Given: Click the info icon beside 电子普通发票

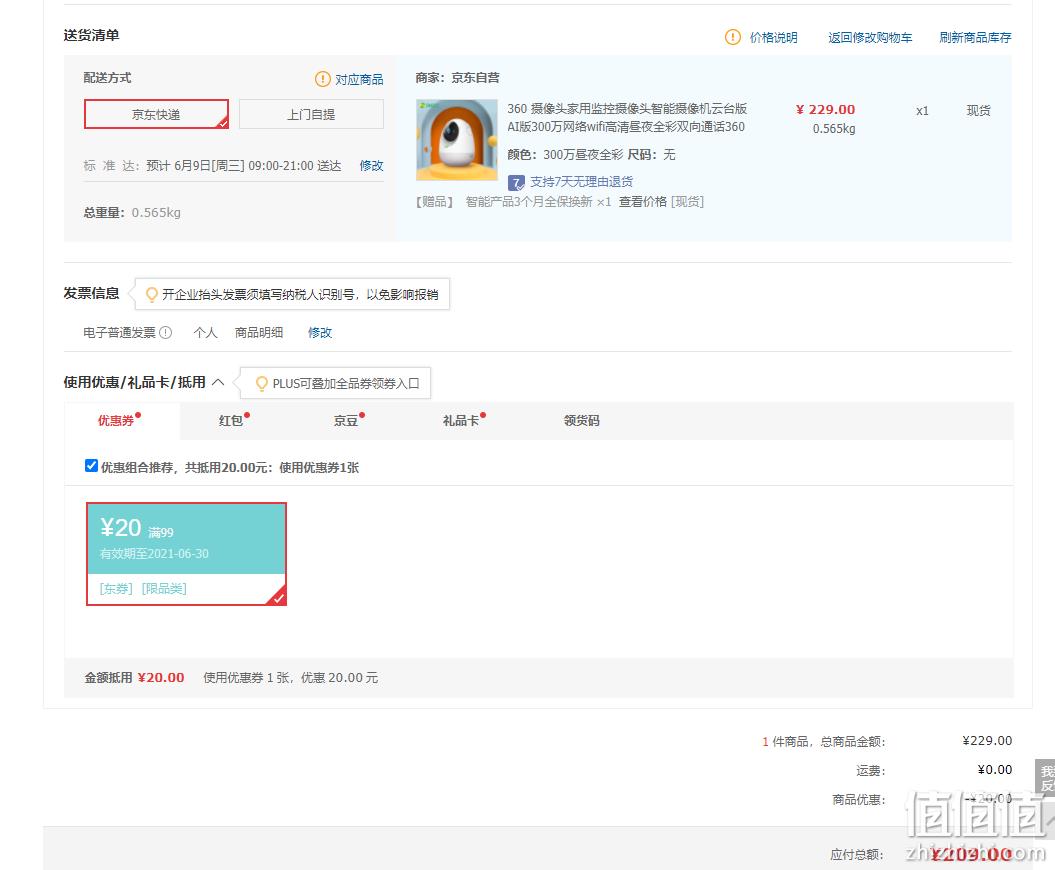Looking at the screenshot, I should 166,332.
